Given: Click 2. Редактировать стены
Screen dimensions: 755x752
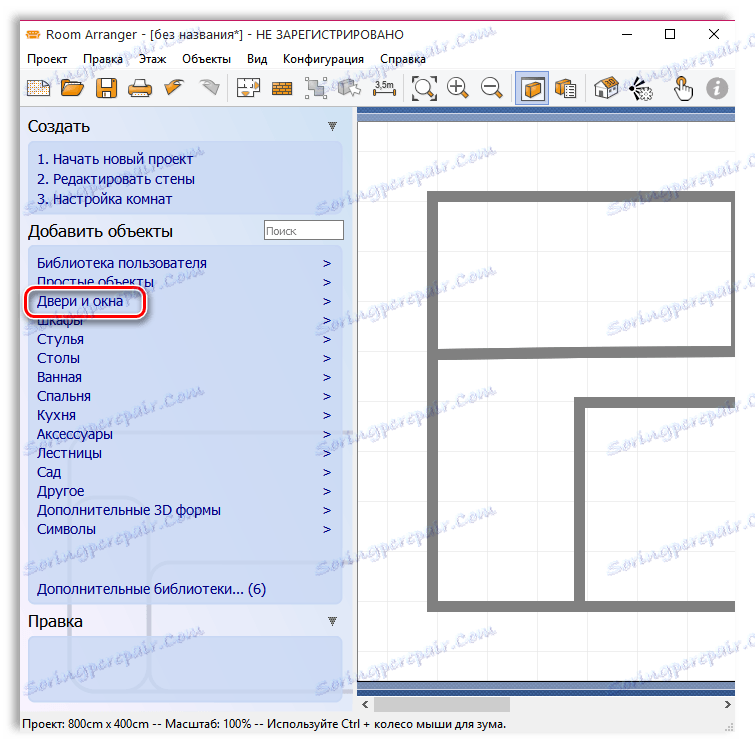Looking at the screenshot, I should (116, 179).
